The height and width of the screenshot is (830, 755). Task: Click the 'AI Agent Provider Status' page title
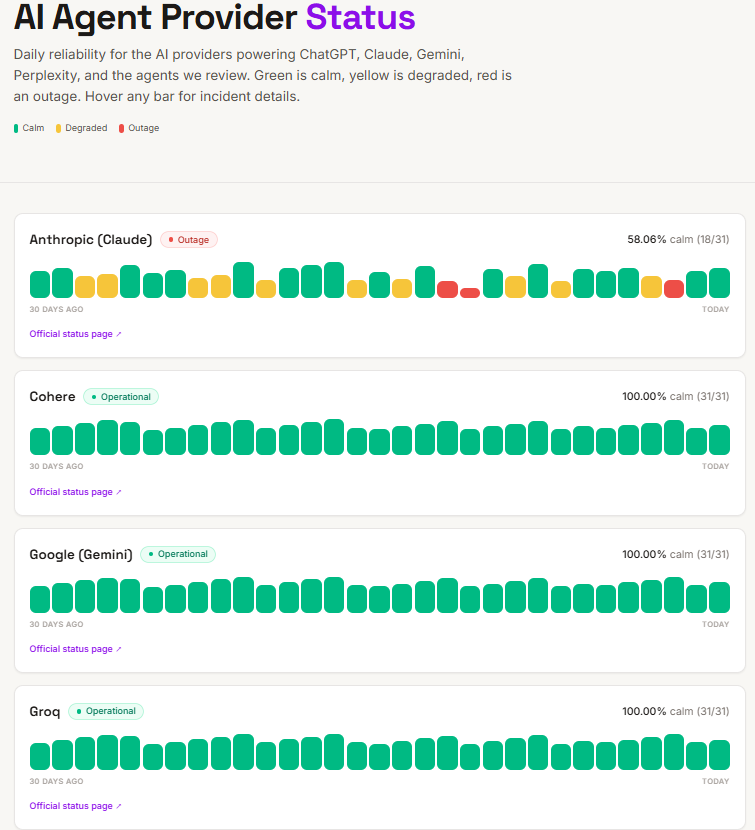pyautogui.click(x=214, y=17)
